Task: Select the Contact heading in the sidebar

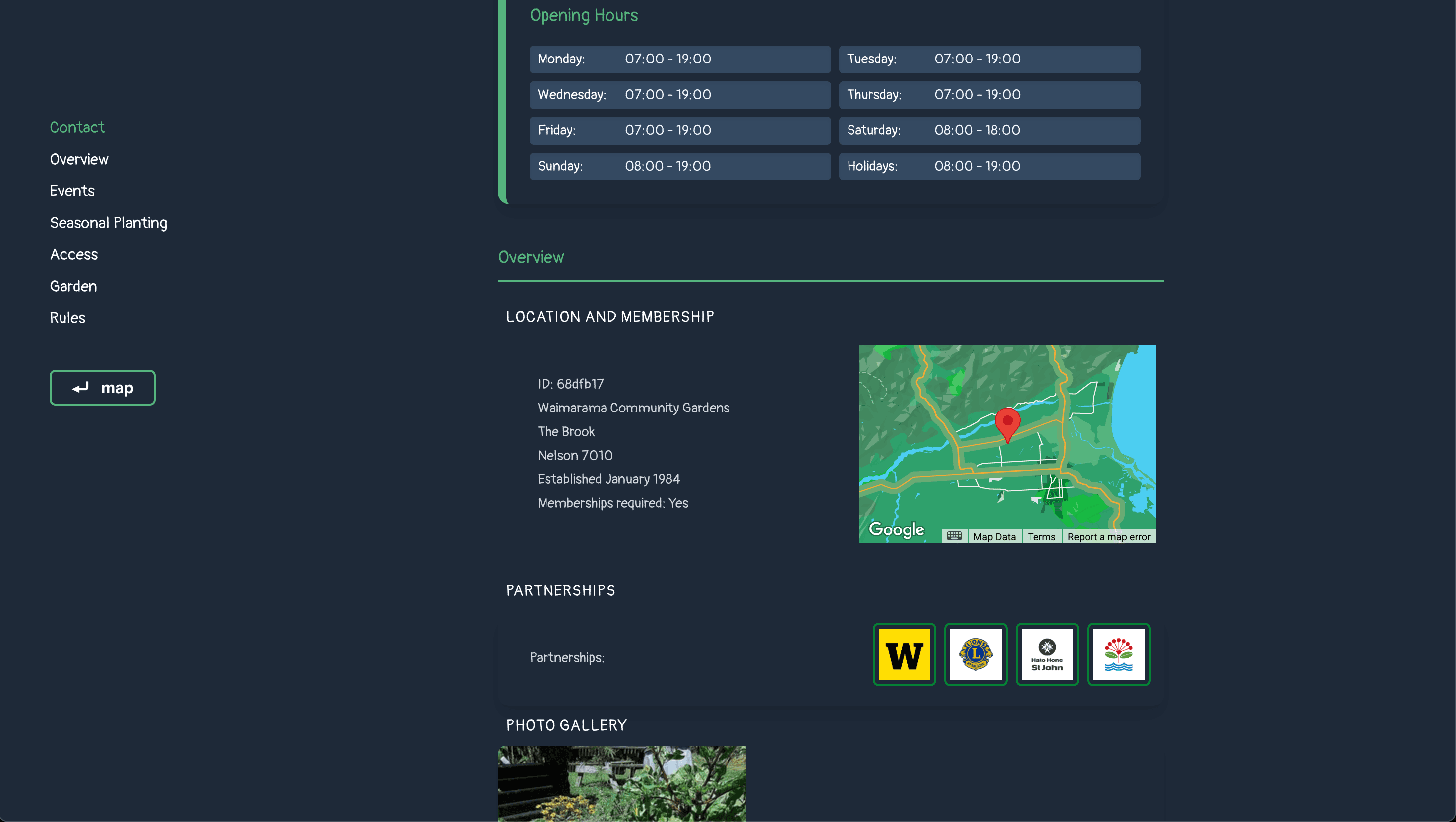Action: coord(77,127)
